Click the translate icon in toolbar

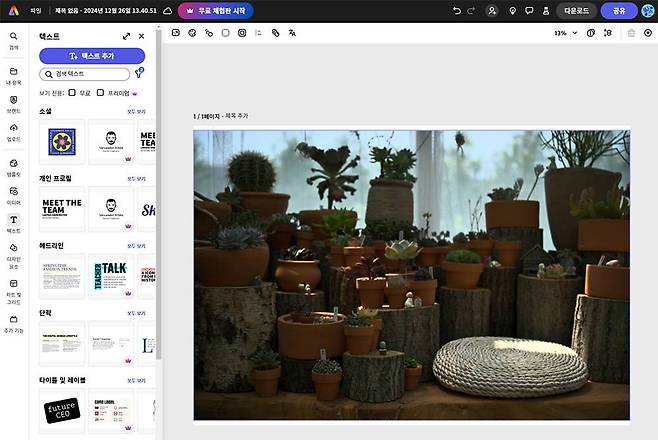292,33
